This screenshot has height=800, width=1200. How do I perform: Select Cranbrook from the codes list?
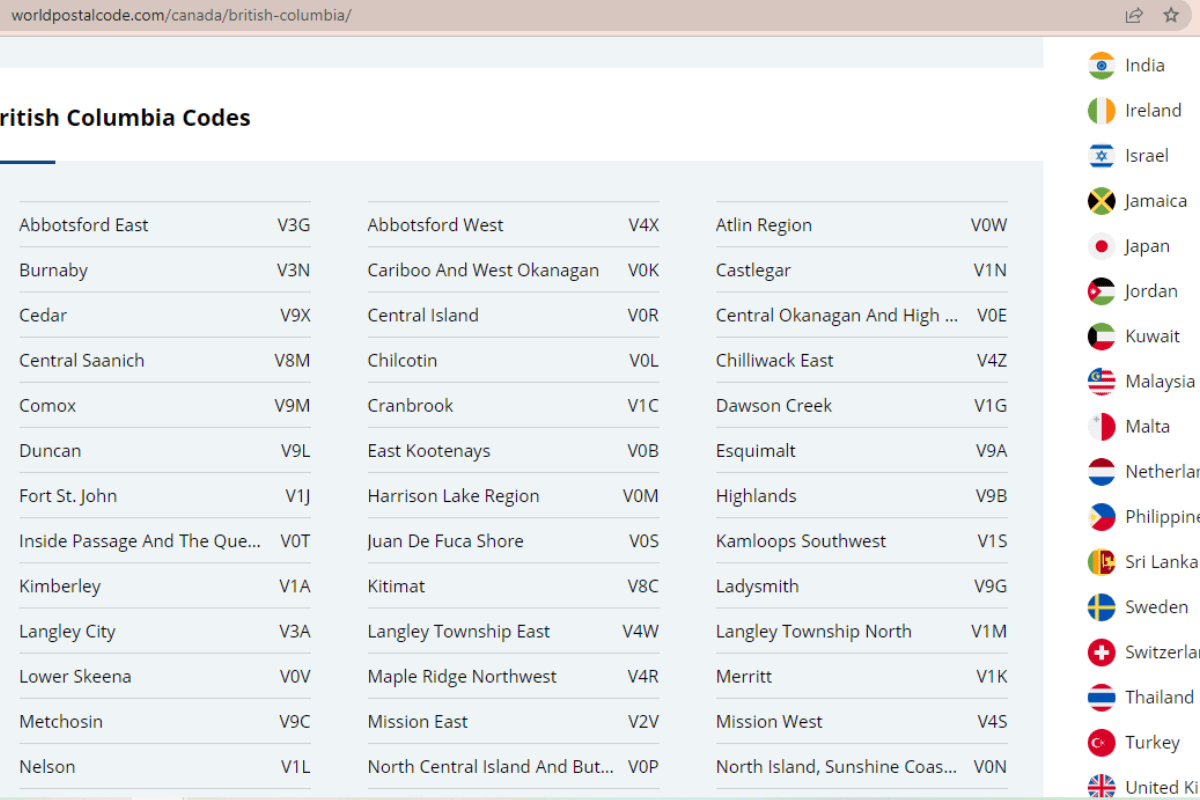[410, 405]
